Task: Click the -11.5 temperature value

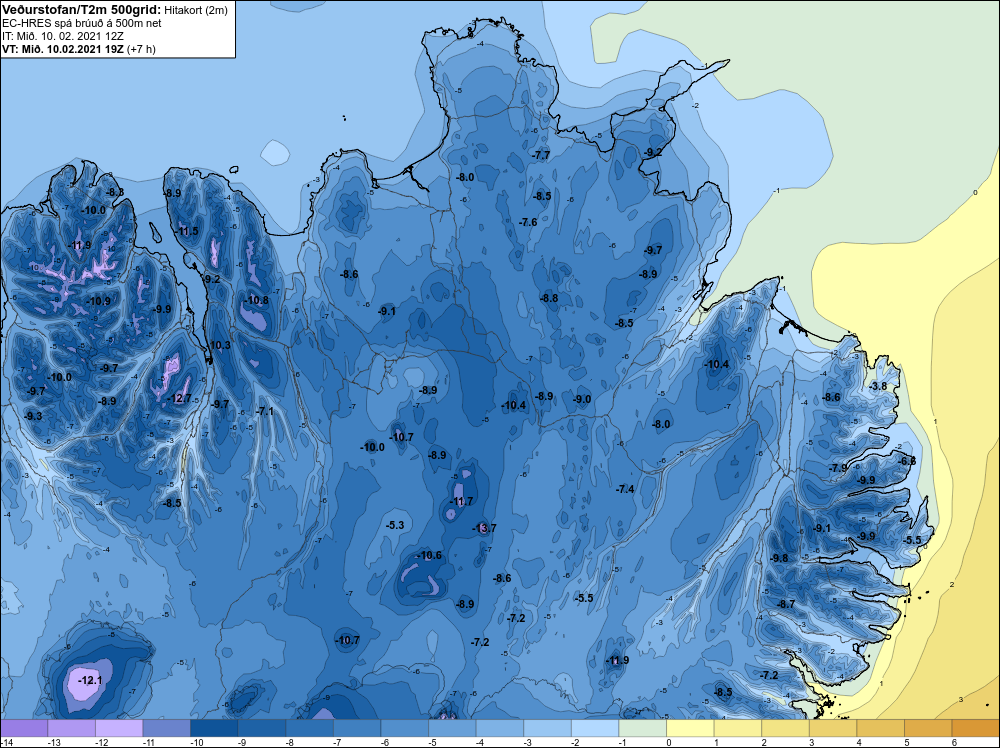Action: point(186,231)
